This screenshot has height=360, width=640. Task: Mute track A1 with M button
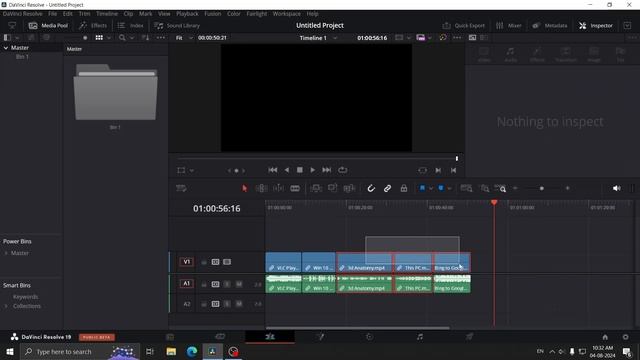point(239,284)
